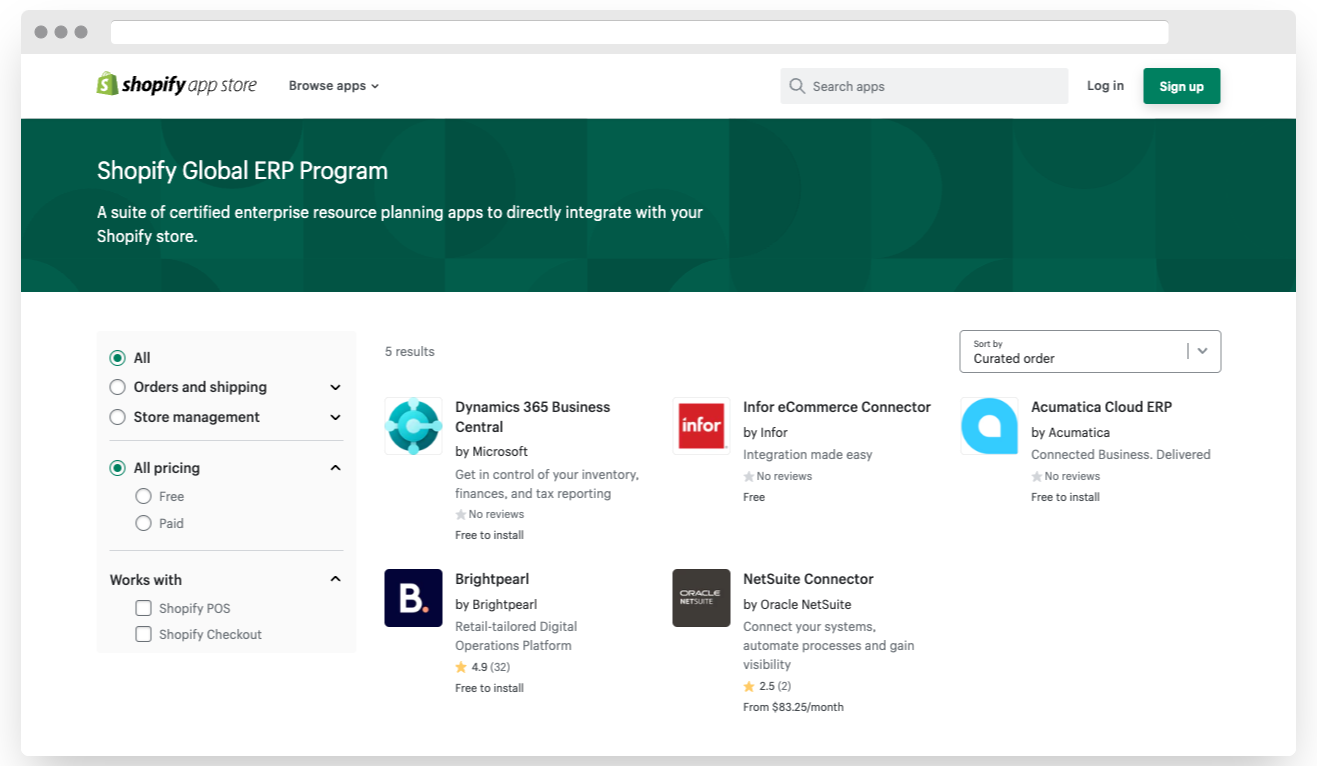Open the Brightpearl dark logo icon
Image resolution: width=1317 pixels, height=766 pixels.
click(413, 598)
